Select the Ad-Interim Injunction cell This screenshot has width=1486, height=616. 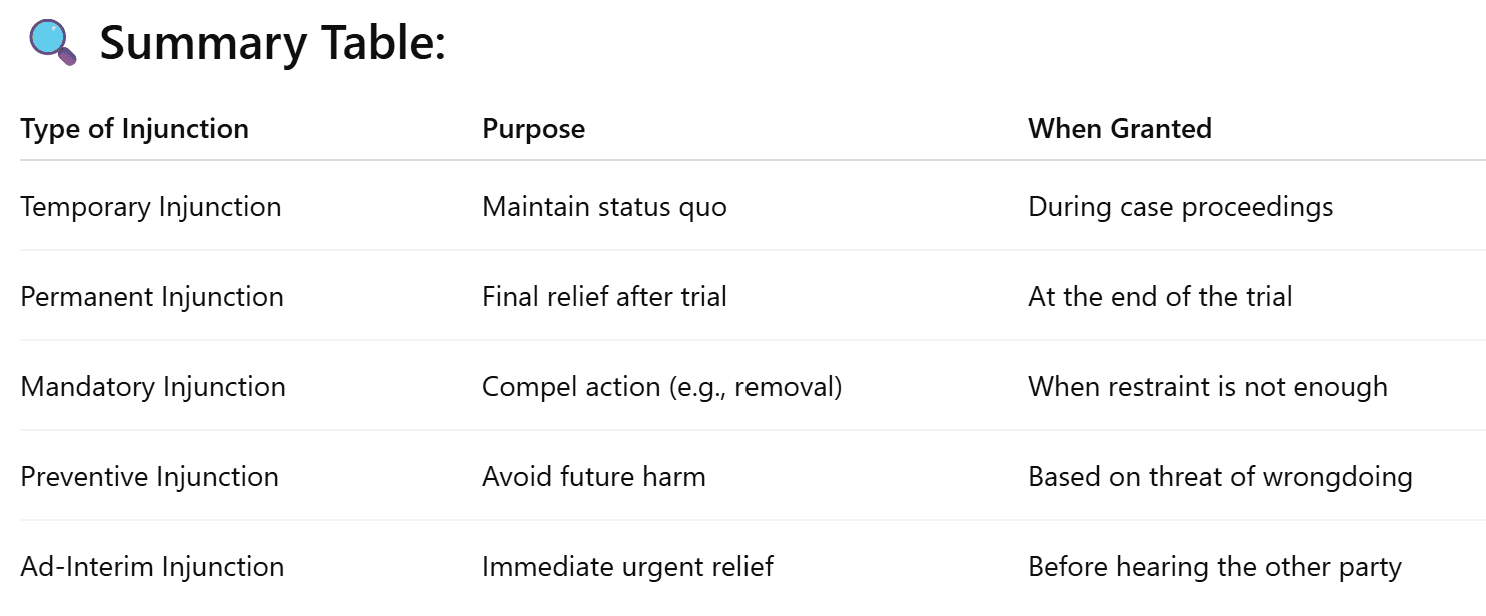coord(152,567)
